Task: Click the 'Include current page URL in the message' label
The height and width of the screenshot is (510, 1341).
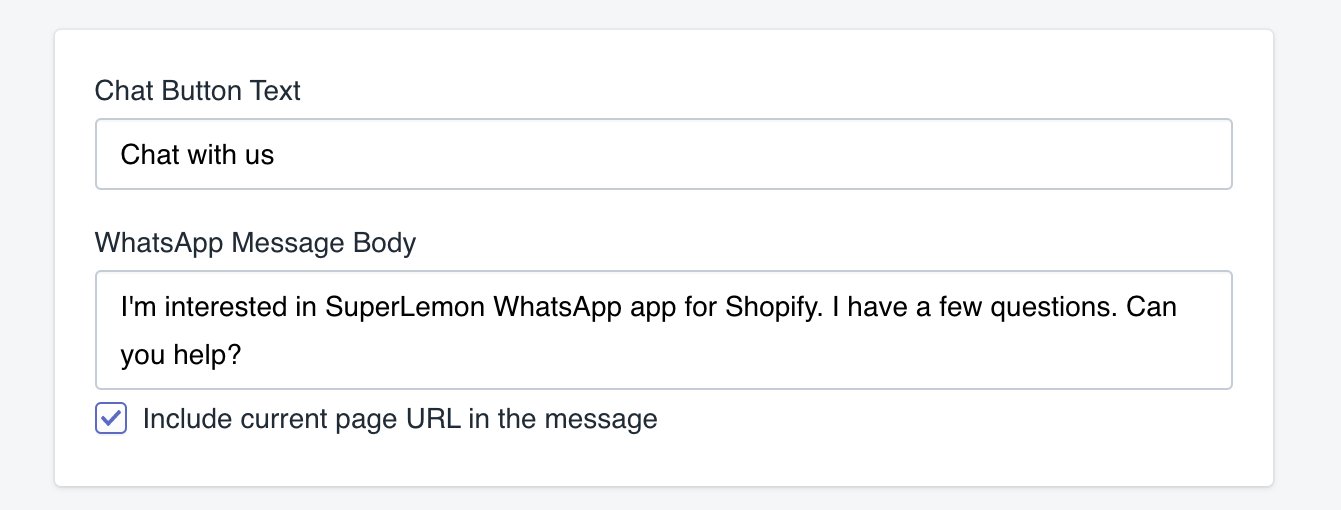Action: (400, 419)
